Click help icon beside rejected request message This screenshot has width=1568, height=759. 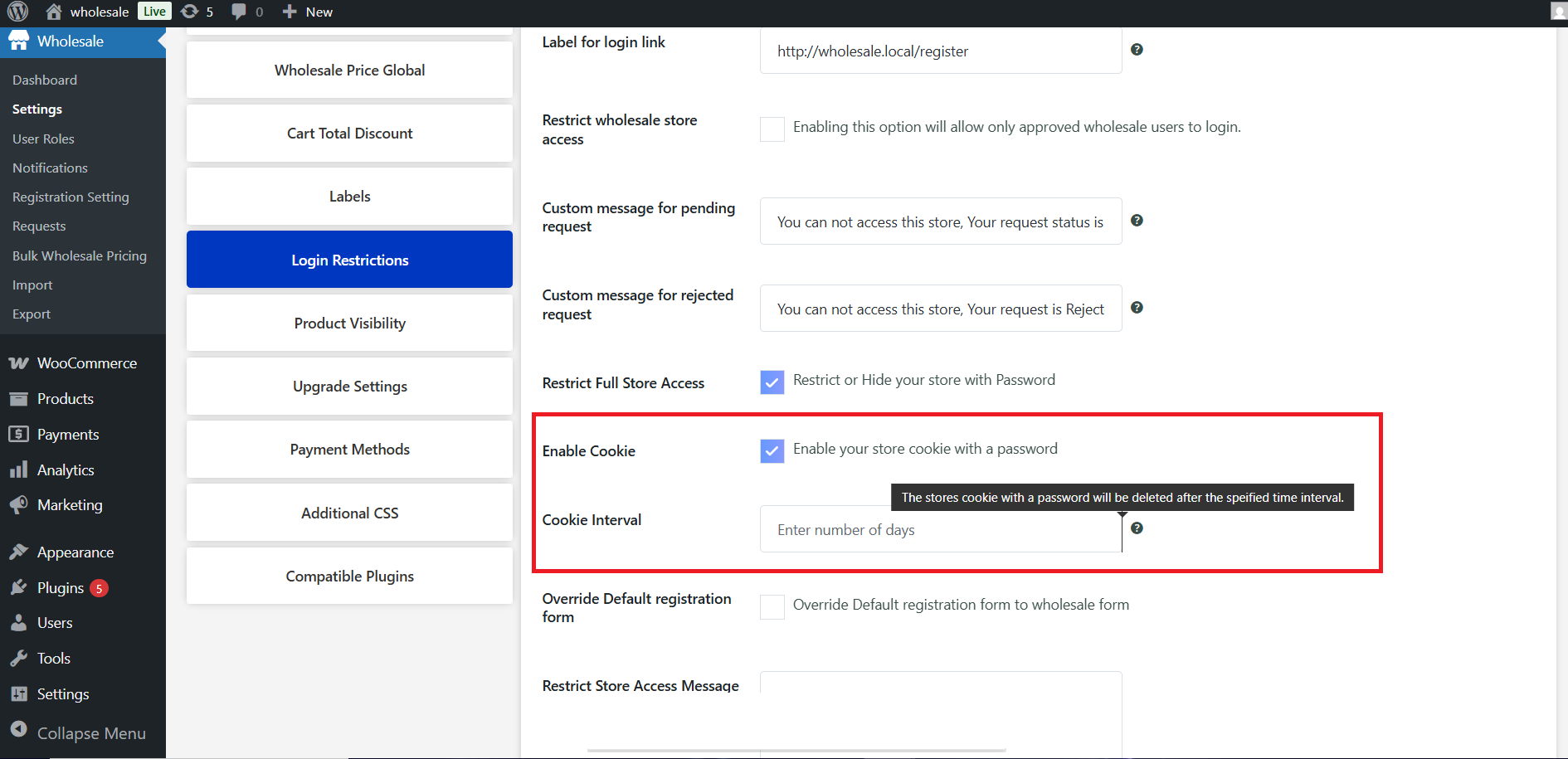click(1137, 308)
